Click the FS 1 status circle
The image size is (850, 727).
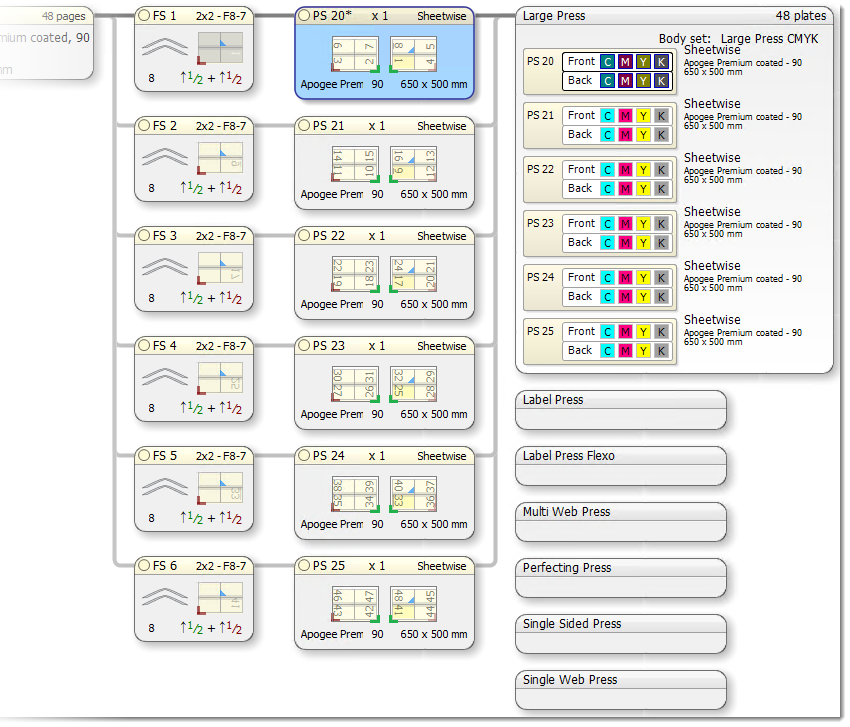pyautogui.click(x=144, y=16)
